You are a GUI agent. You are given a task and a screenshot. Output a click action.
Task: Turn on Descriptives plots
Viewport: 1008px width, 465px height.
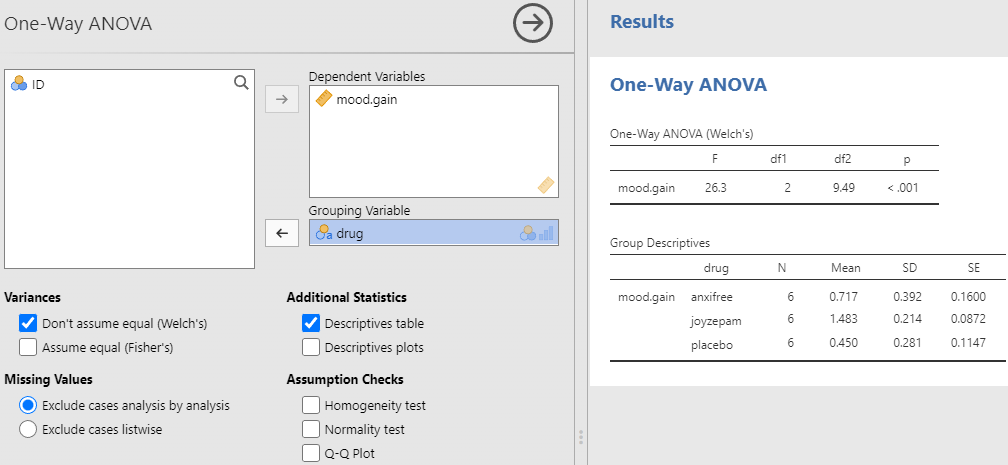tap(311, 347)
